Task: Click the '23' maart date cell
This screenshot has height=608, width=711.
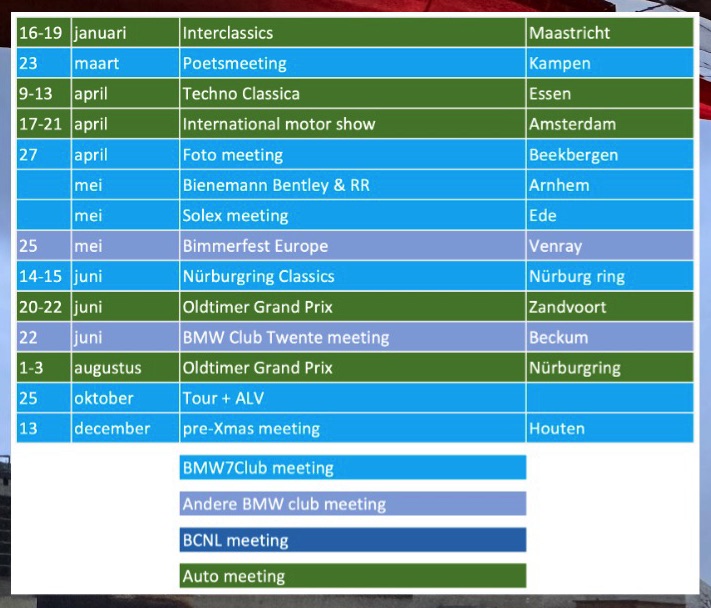Action: pos(44,63)
